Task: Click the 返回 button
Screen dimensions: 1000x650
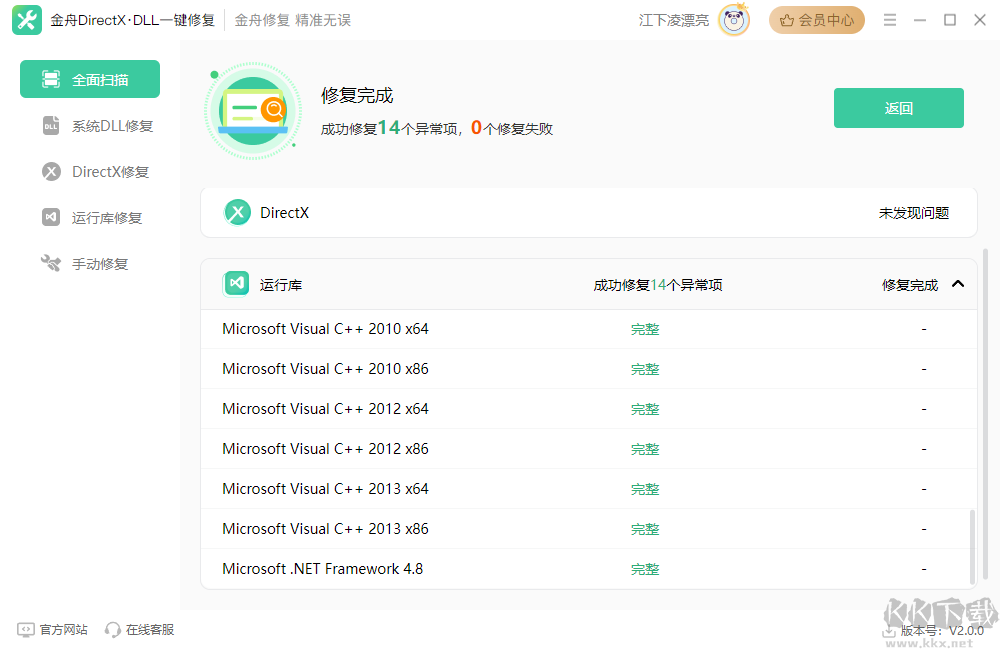Action: coord(898,107)
